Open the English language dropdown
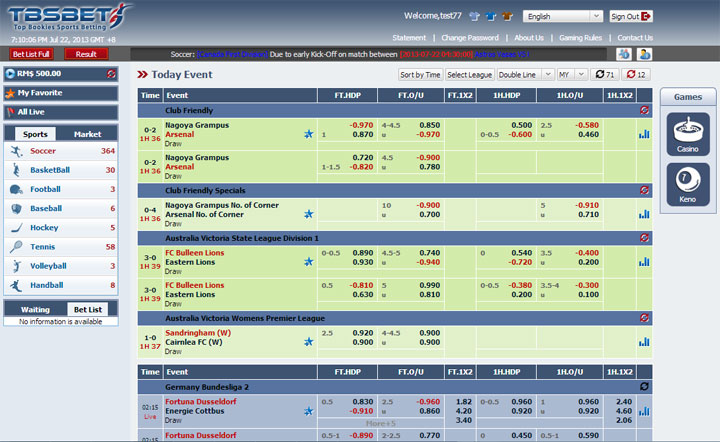Screen dimensions: 720x442 pos(563,17)
